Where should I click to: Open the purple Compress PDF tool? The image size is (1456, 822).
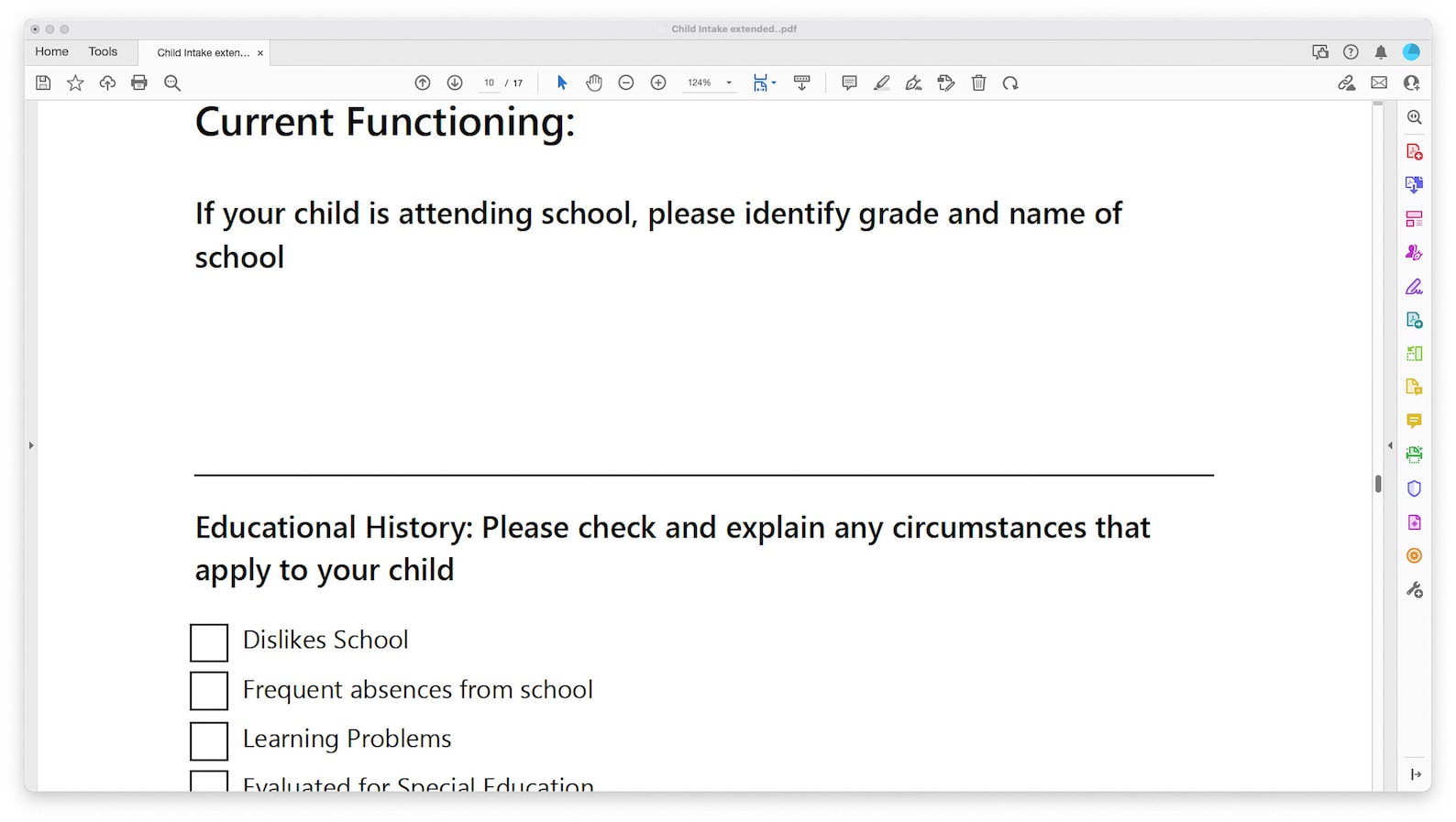click(x=1415, y=522)
